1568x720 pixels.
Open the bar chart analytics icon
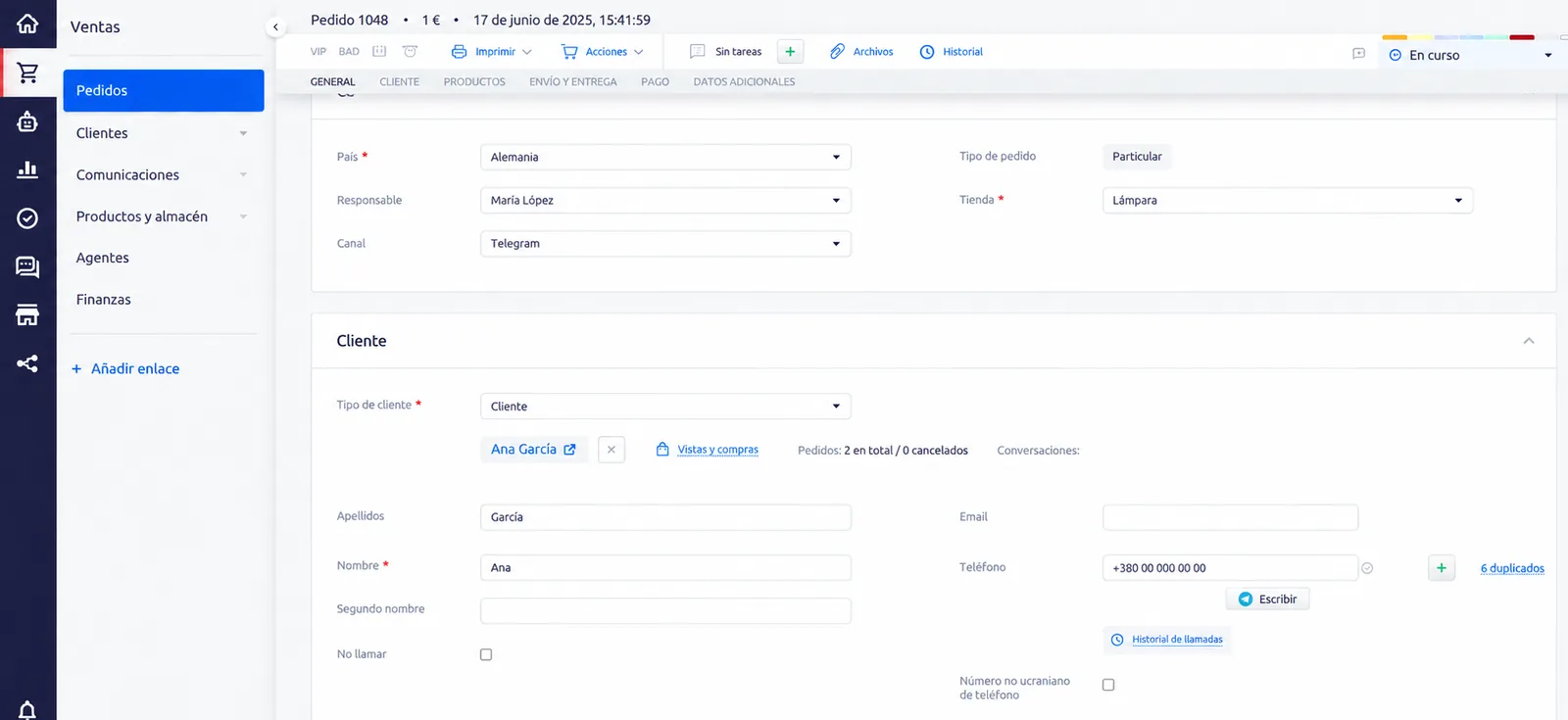tap(27, 169)
